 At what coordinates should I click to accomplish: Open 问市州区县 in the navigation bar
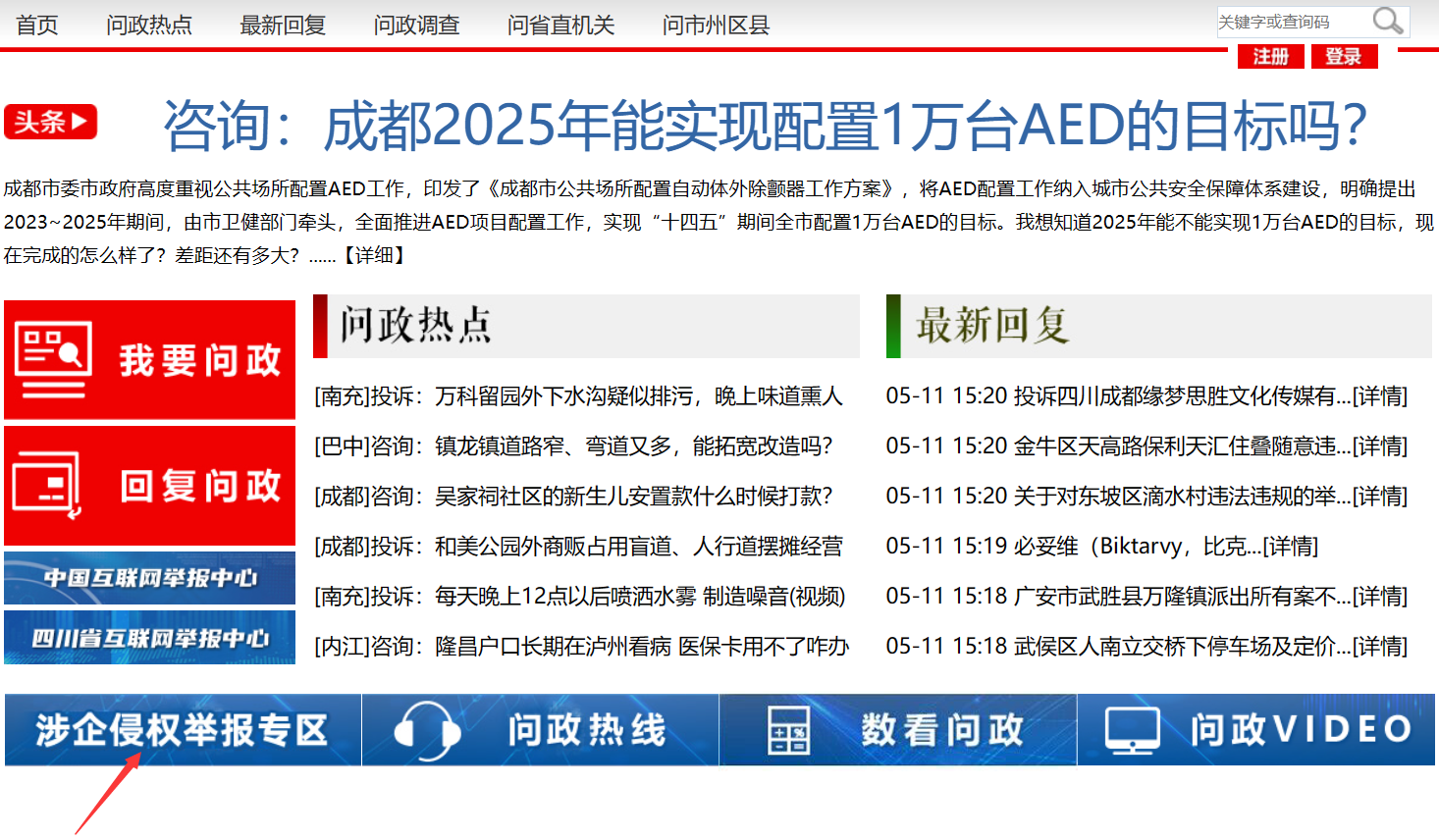pyautogui.click(x=716, y=25)
